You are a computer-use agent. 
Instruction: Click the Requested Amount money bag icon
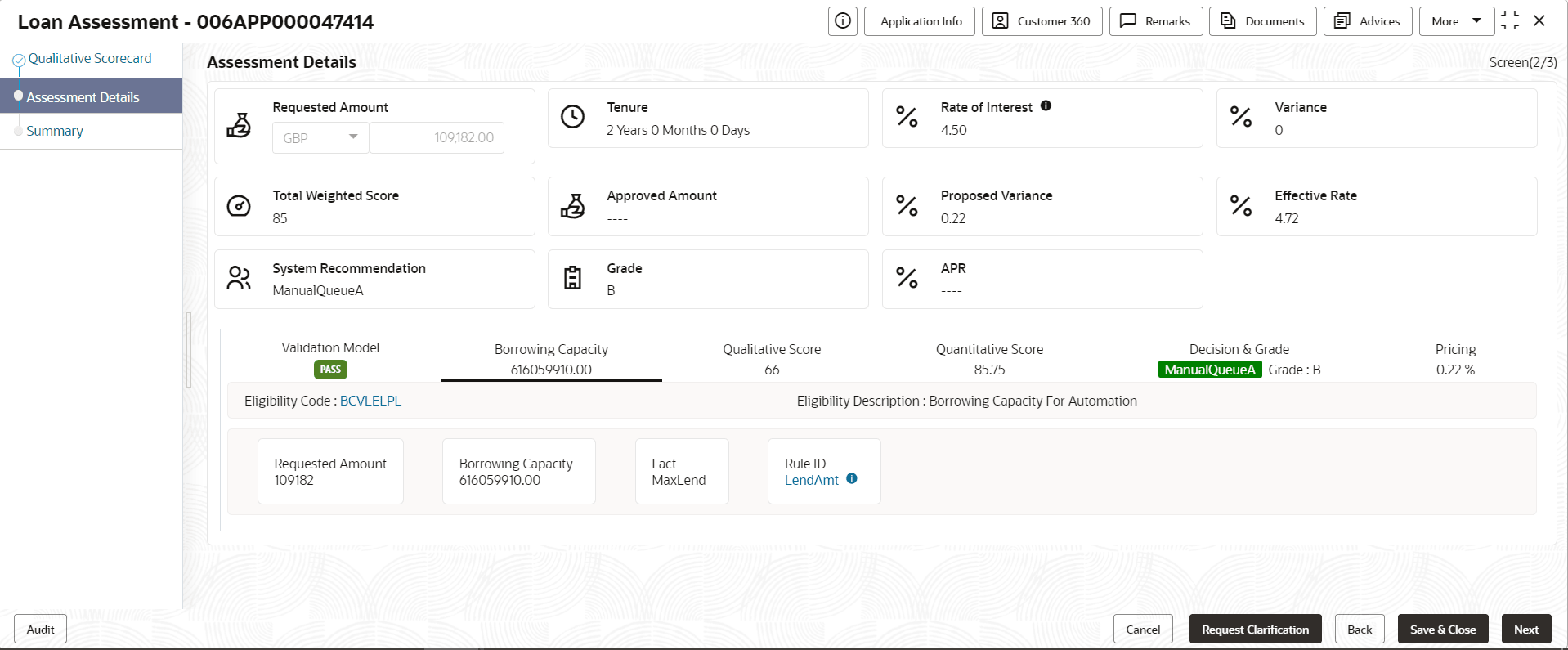point(239,125)
